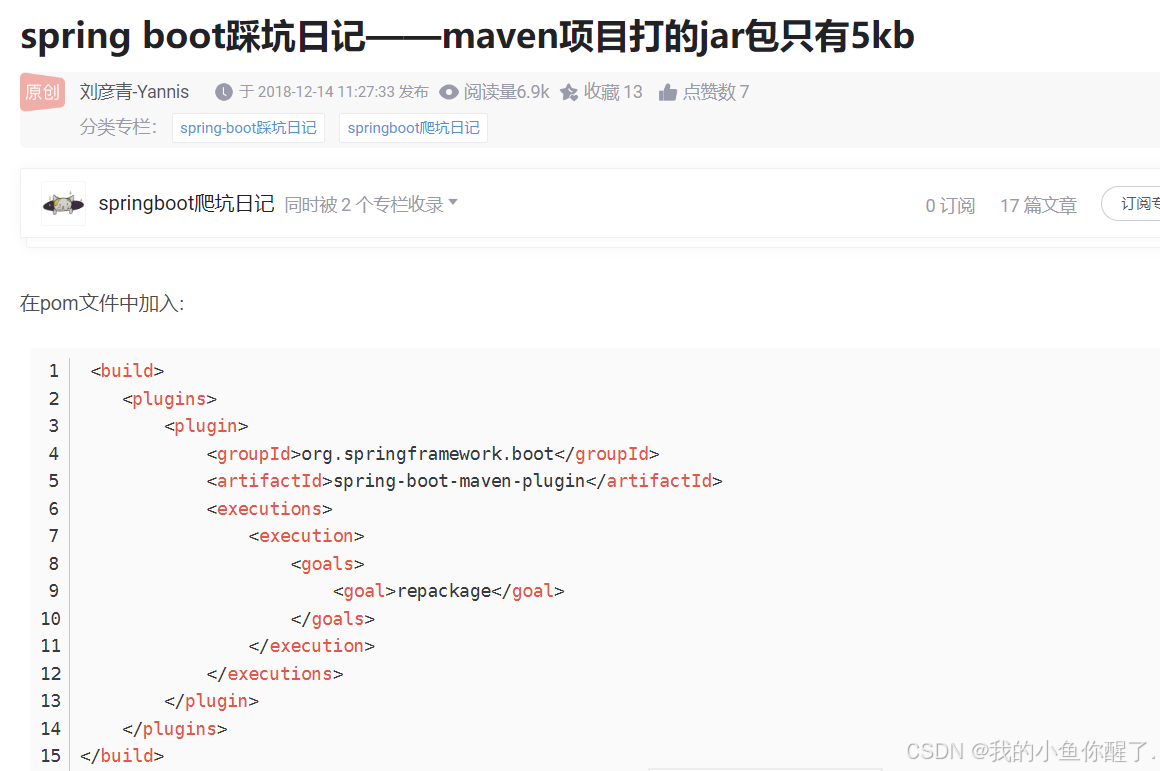Image resolution: width=1160 pixels, height=771 pixels.
Task: Click the clock icon before publish date
Action: pyautogui.click(x=223, y=92)
